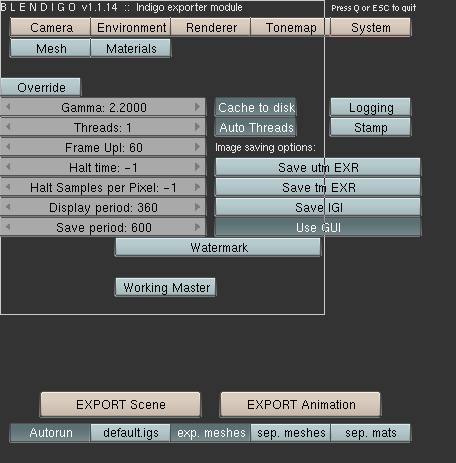The width and height of the screenshot is (456, 463).
Task: Switch to the Environment tab
Action: 131,27
